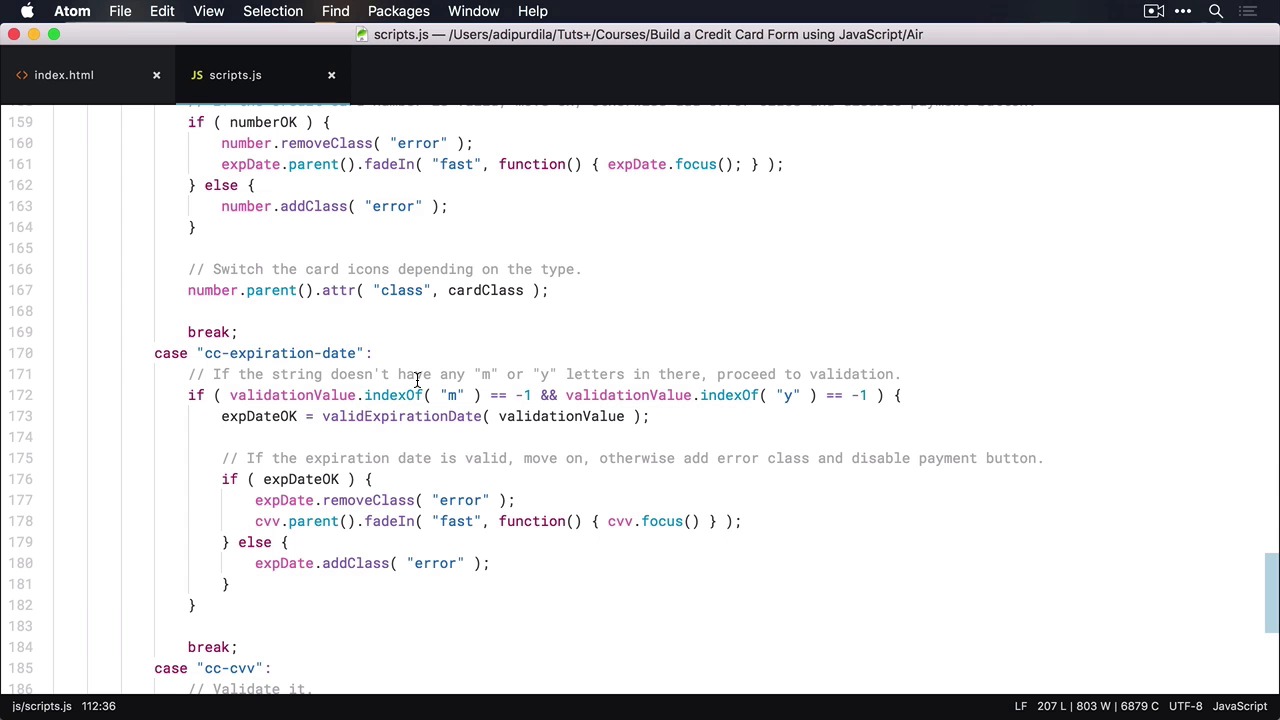The height and width of the screenshot is (720, 1280).
Task: Click 'number.removeClass( "error" );' line
Action: (347, 143)
